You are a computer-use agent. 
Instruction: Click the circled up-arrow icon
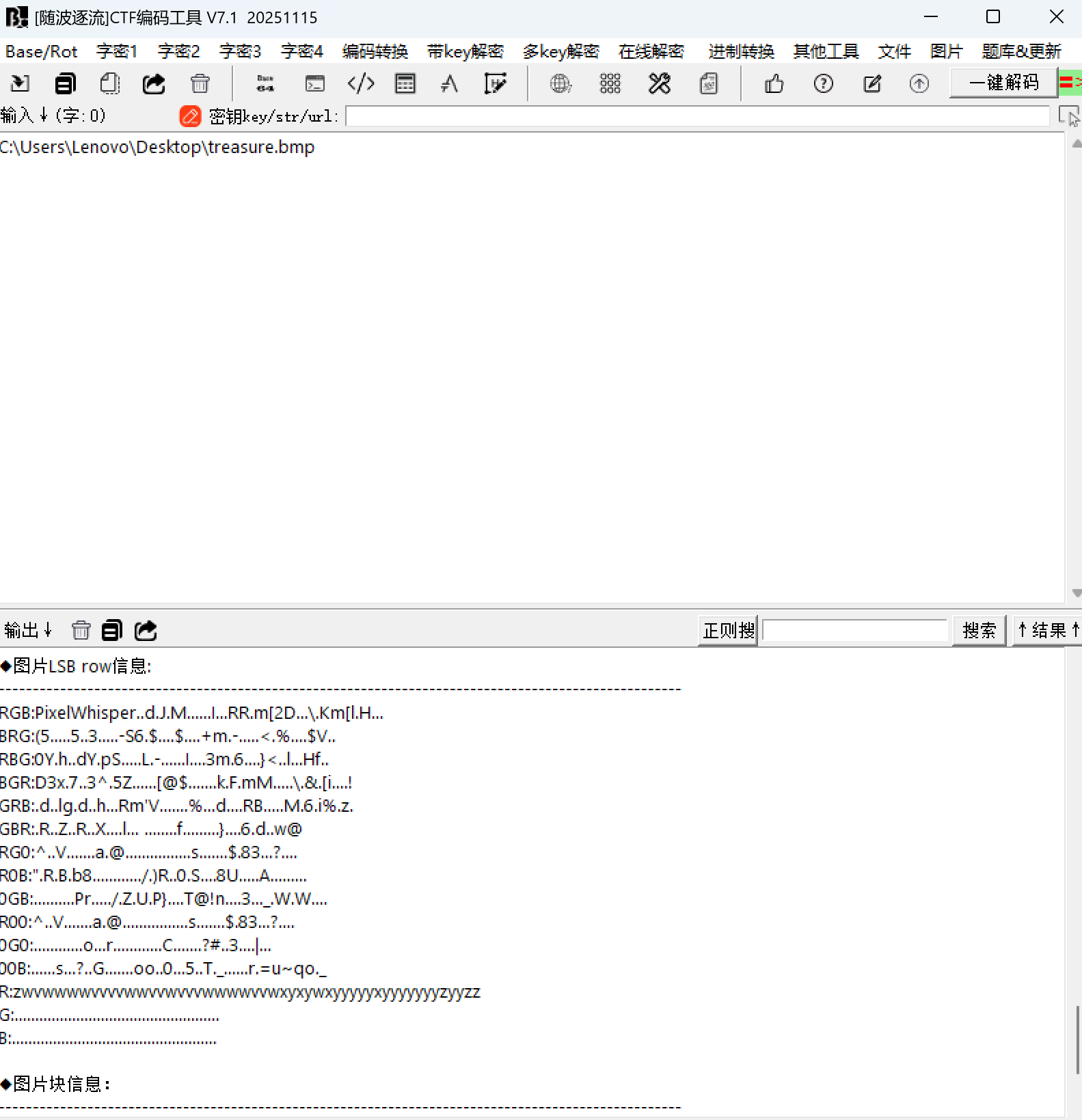click(x=919, y=83)
